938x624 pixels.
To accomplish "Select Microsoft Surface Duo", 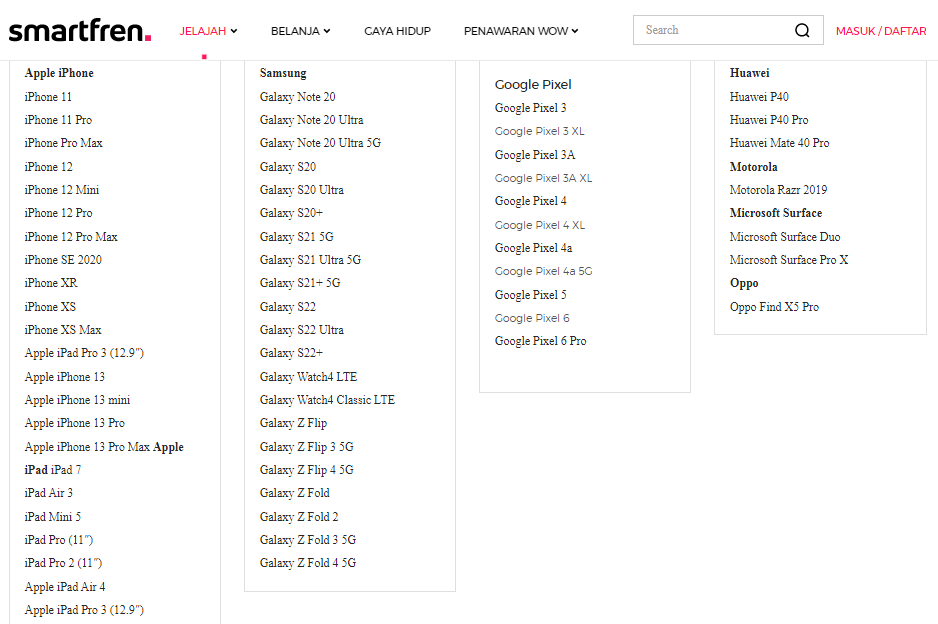I will click(x=785, y=237).
